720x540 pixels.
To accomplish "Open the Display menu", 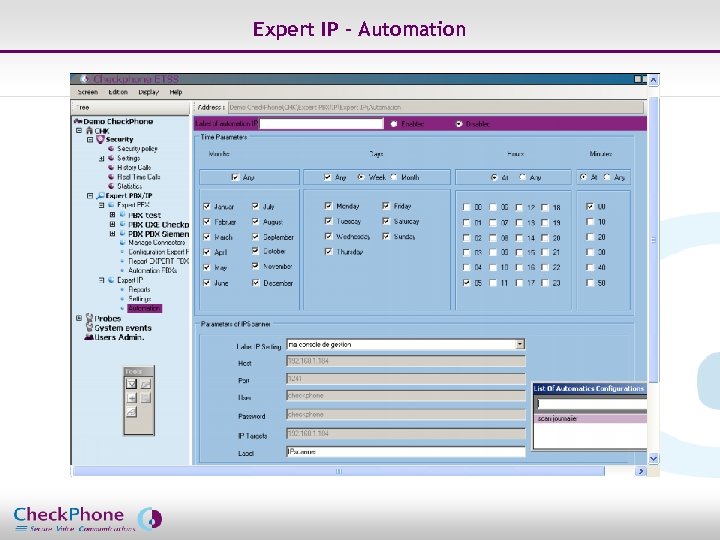I will click(149, 92).
